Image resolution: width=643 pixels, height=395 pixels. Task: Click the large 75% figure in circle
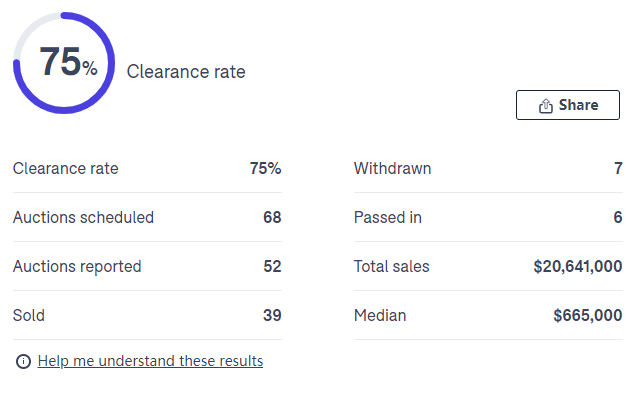click(x=68, y=62)
